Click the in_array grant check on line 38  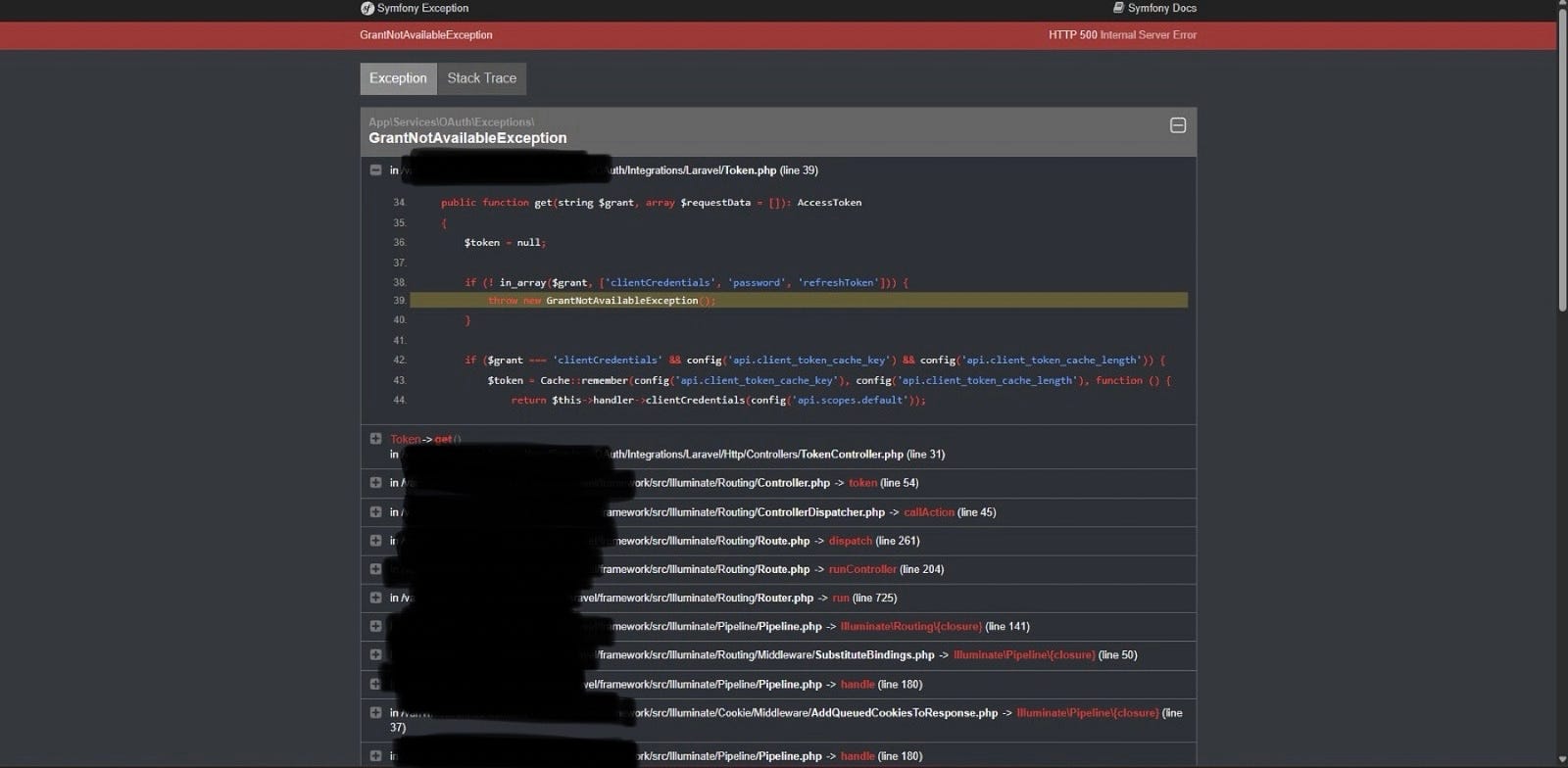[686, 282]
